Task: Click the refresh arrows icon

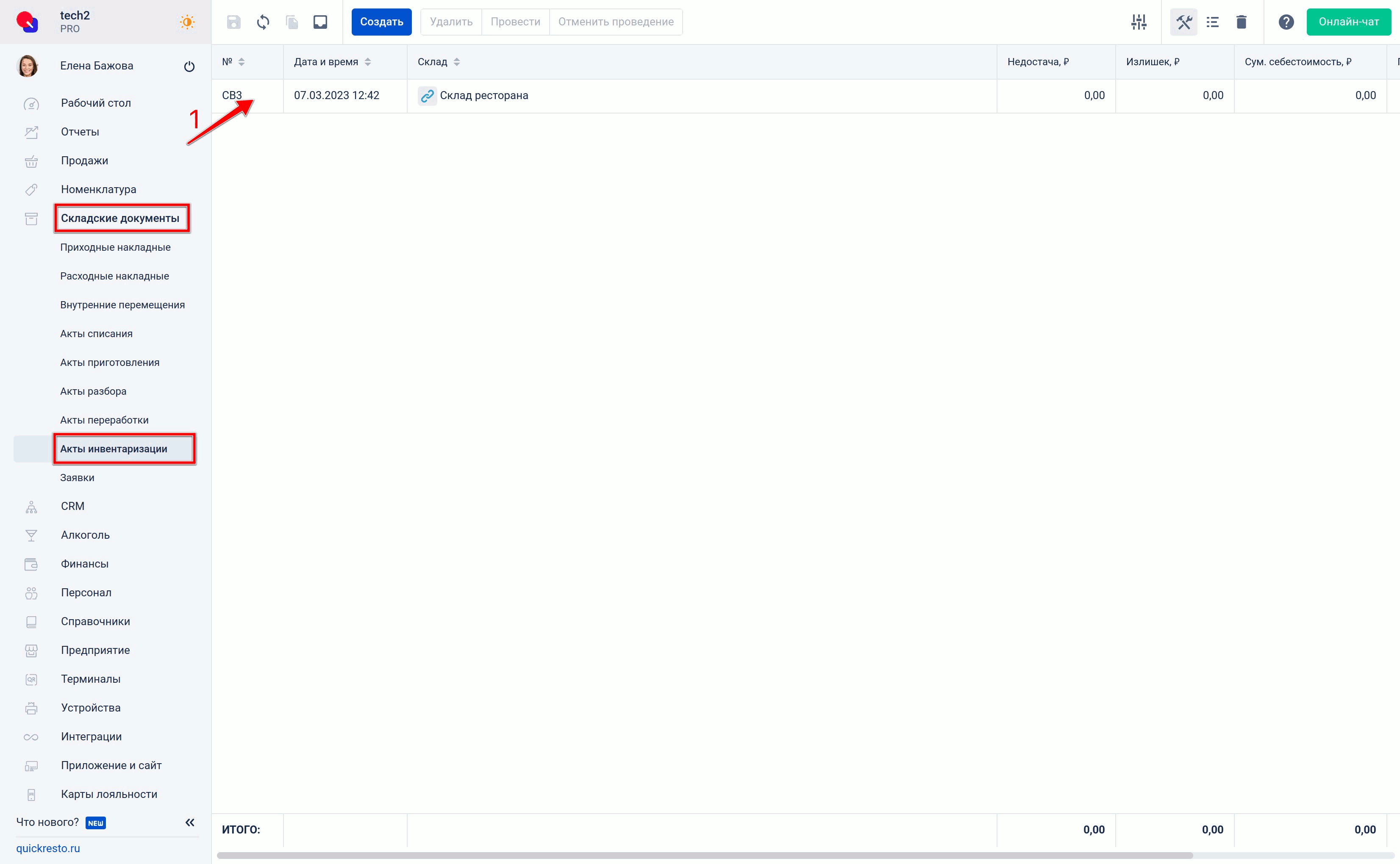Action: coord(263,22)
